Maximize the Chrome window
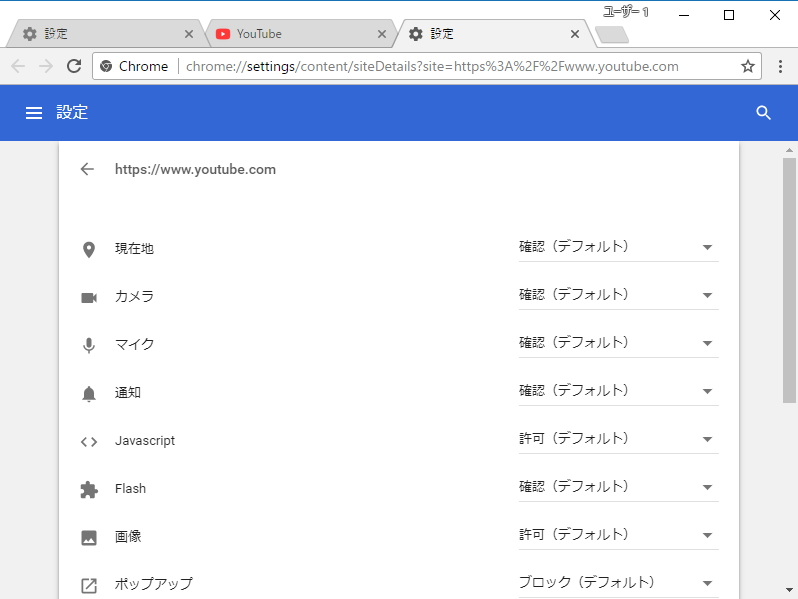This screenshot has width=798, height=599. 729,15
